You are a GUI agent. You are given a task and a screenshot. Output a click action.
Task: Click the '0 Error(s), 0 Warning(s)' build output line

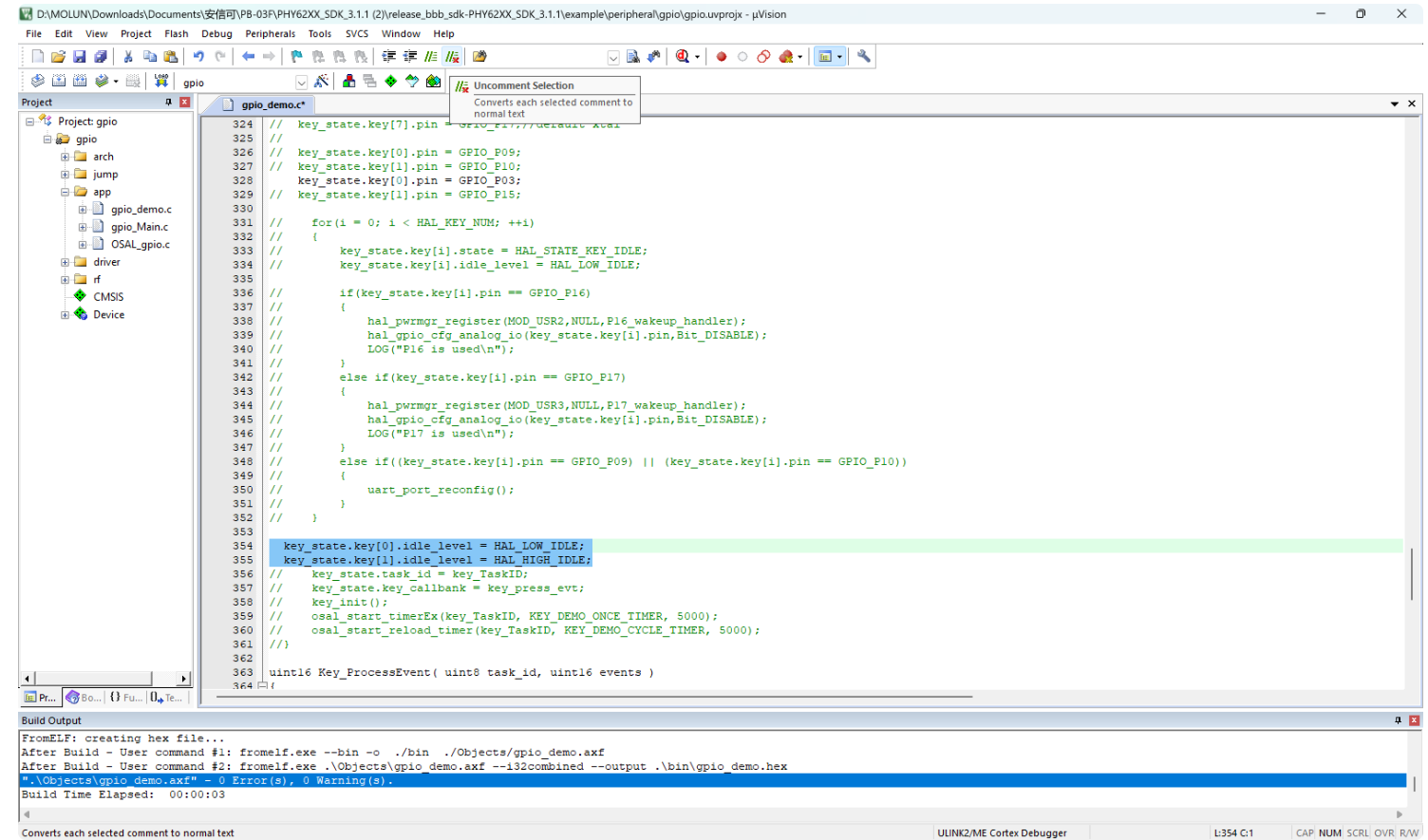point(713,780)
